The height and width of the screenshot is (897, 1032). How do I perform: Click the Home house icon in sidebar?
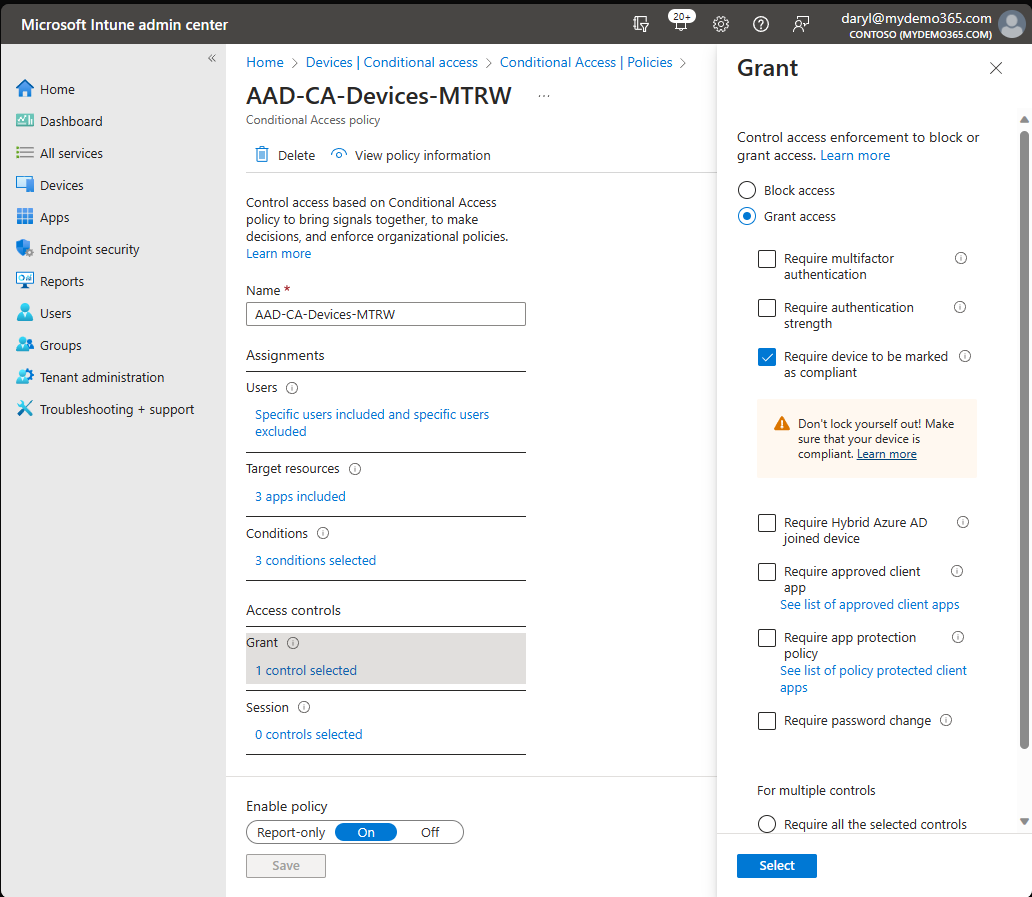(x=25, y=89)
